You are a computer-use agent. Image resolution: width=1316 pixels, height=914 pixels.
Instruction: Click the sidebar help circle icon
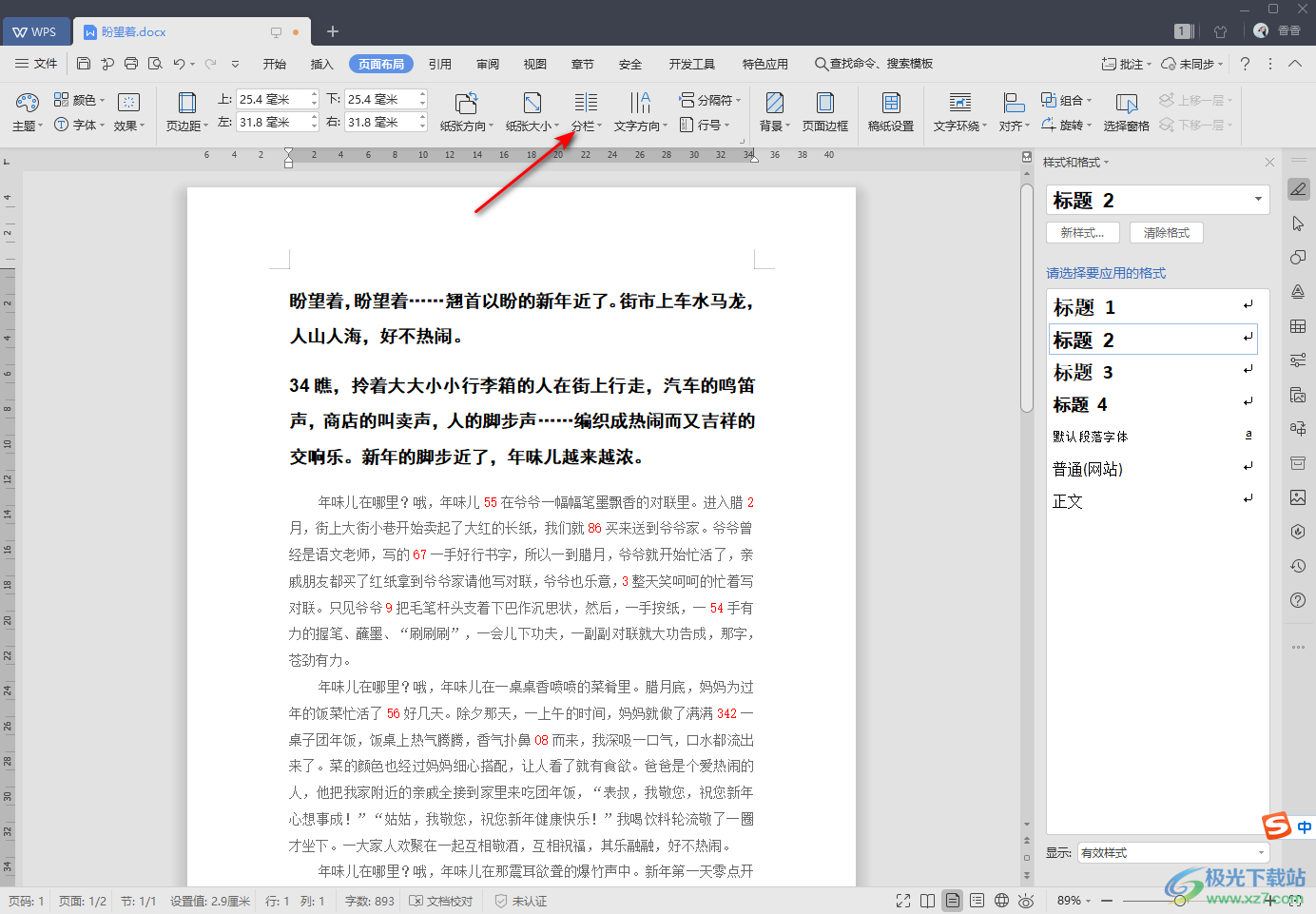[1298, 600]
